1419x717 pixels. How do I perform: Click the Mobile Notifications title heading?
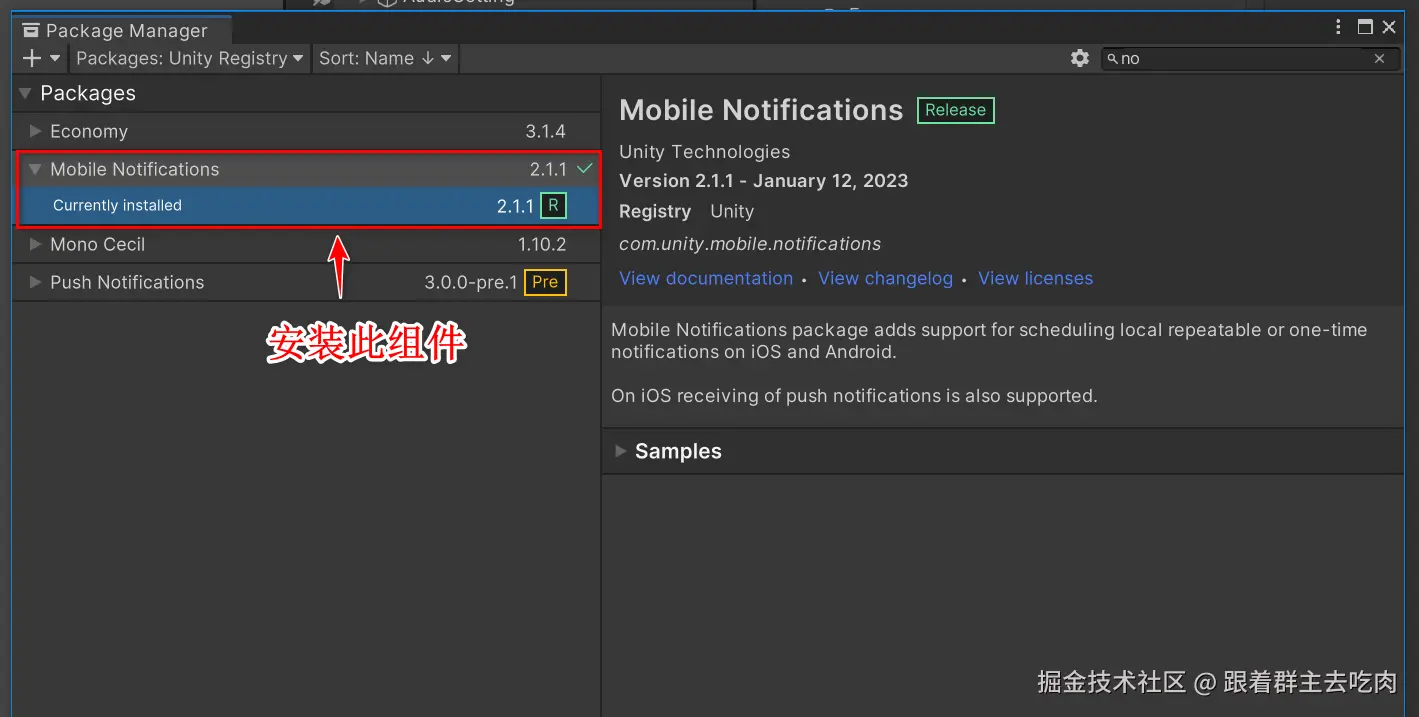pos(761,109)
